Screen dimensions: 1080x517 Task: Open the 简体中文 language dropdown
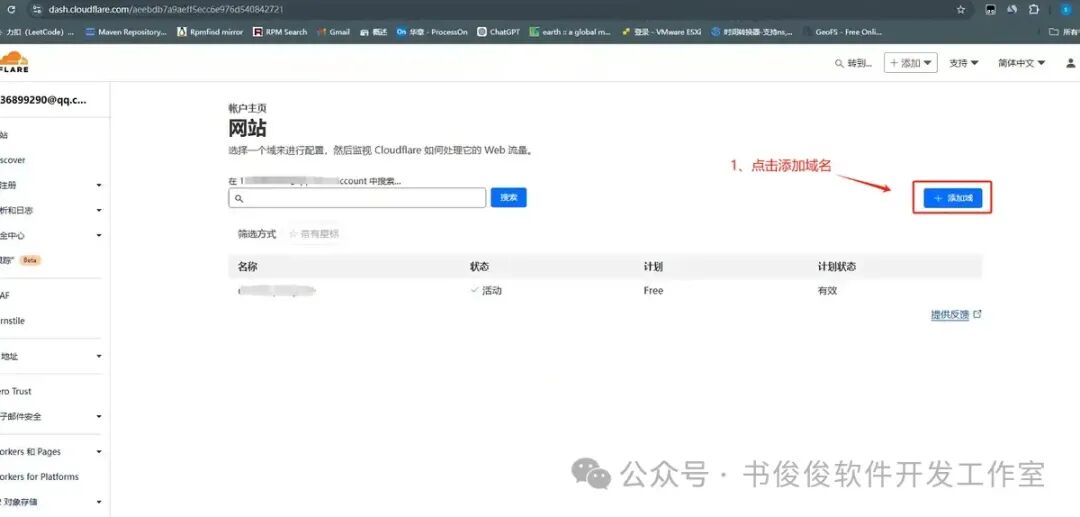click(x=1021, y=63)
